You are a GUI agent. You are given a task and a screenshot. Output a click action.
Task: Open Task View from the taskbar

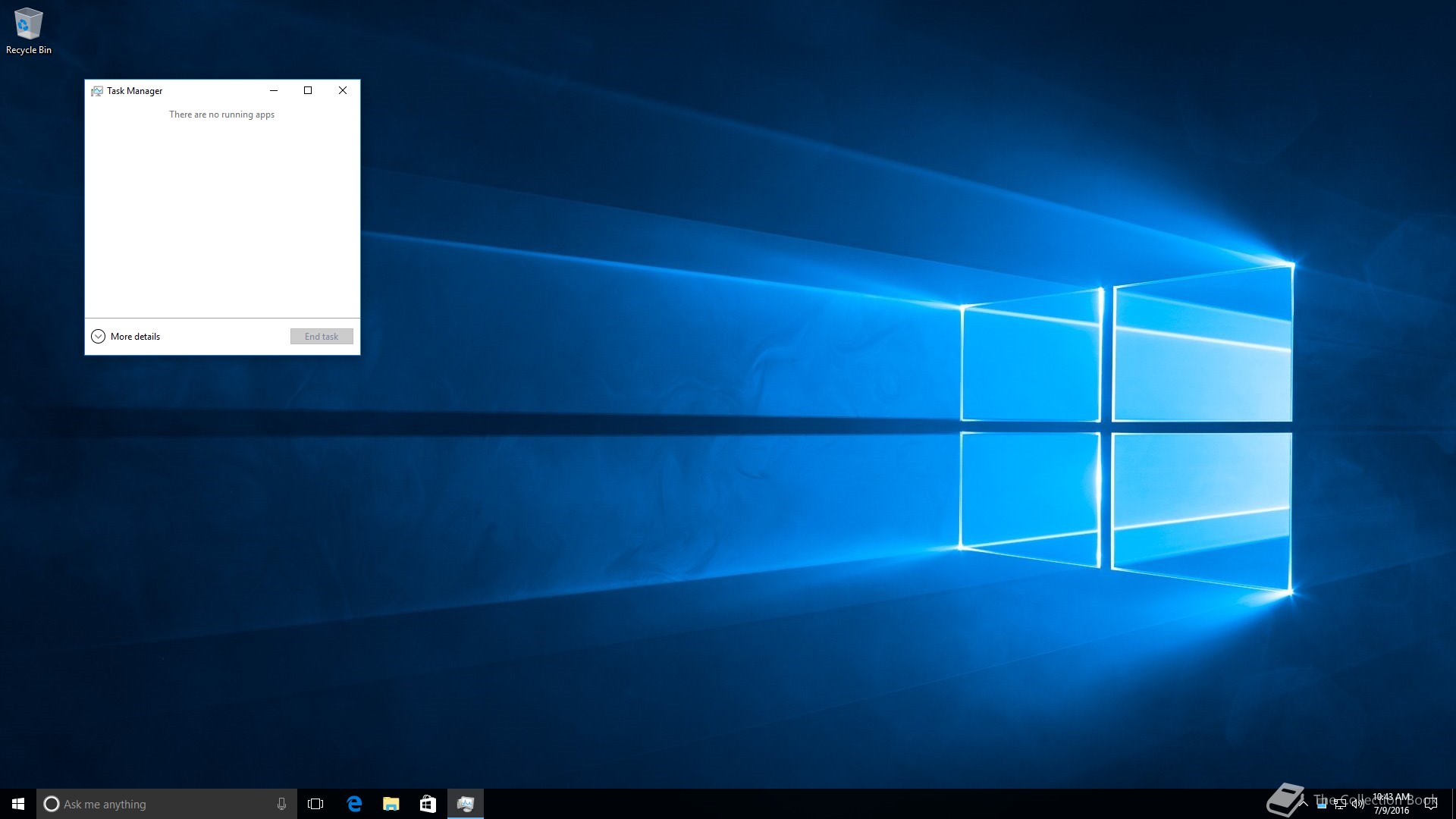pos(315,804)
